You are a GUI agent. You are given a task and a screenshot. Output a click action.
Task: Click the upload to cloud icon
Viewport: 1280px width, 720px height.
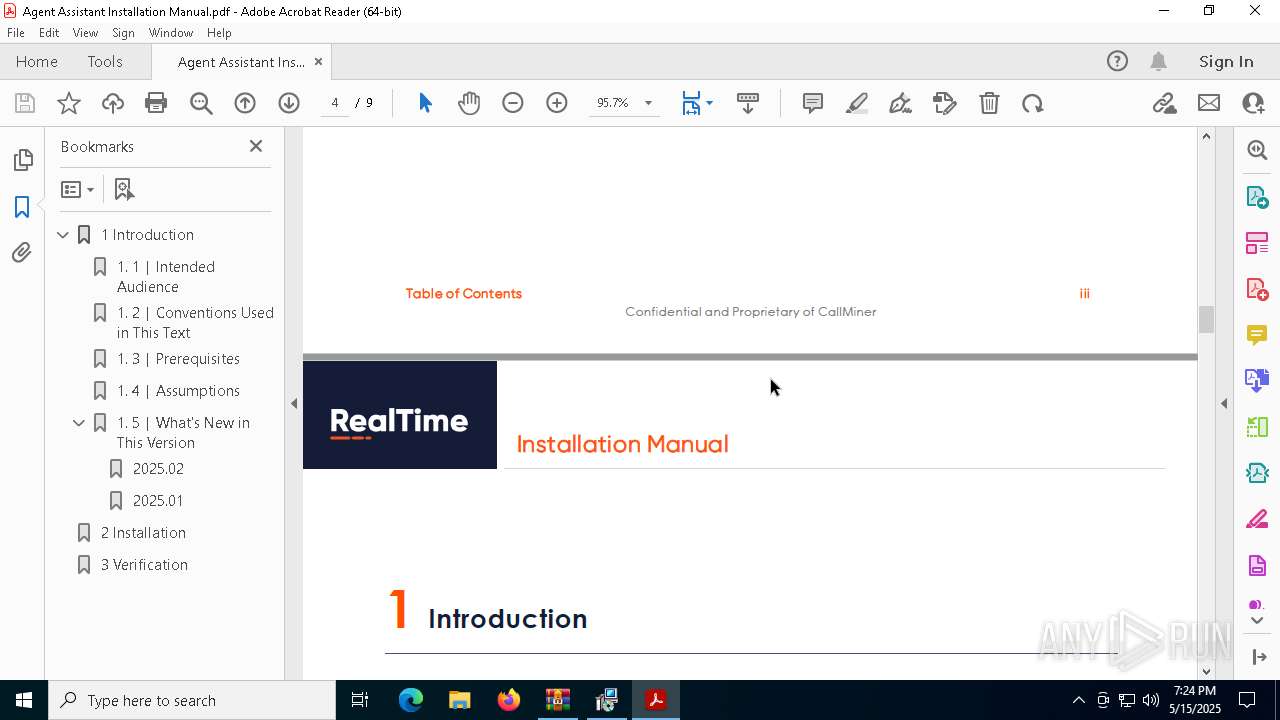point(113,103)
